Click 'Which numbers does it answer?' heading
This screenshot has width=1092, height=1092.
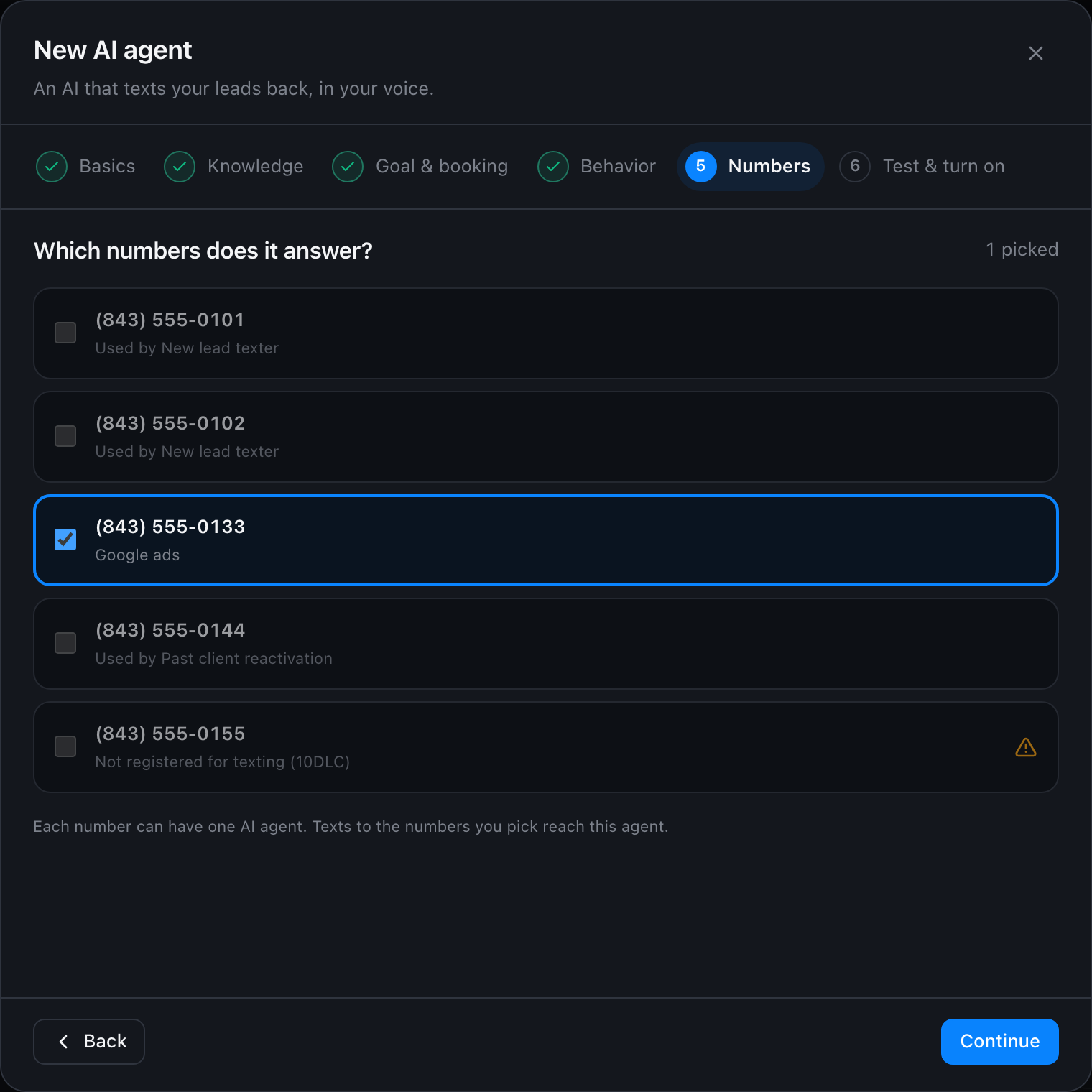[x=203, y=251]
